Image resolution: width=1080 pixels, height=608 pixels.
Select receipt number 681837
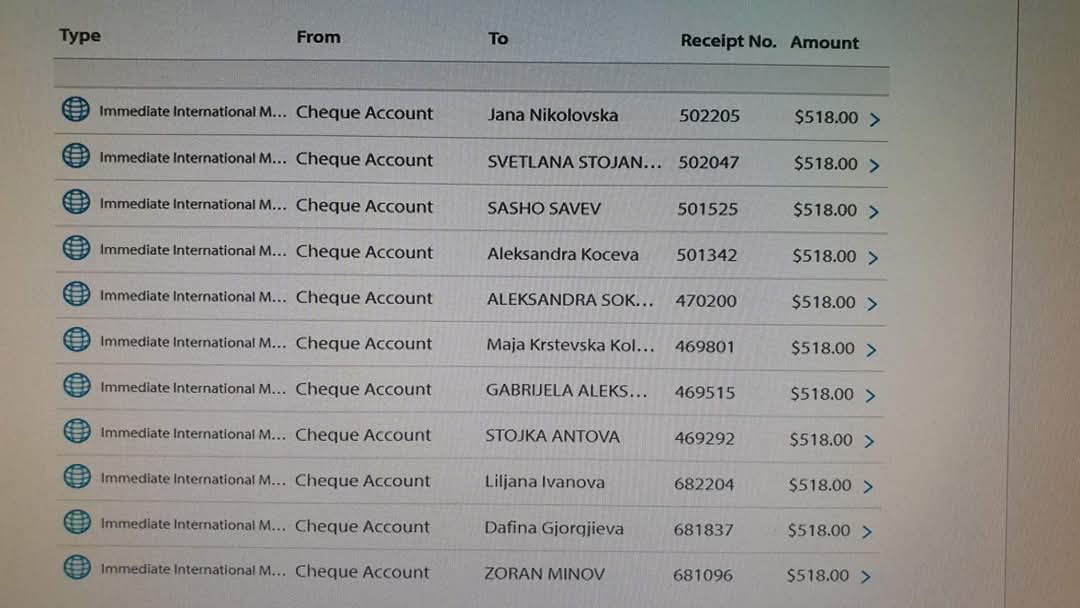click(x=703, y=530)
